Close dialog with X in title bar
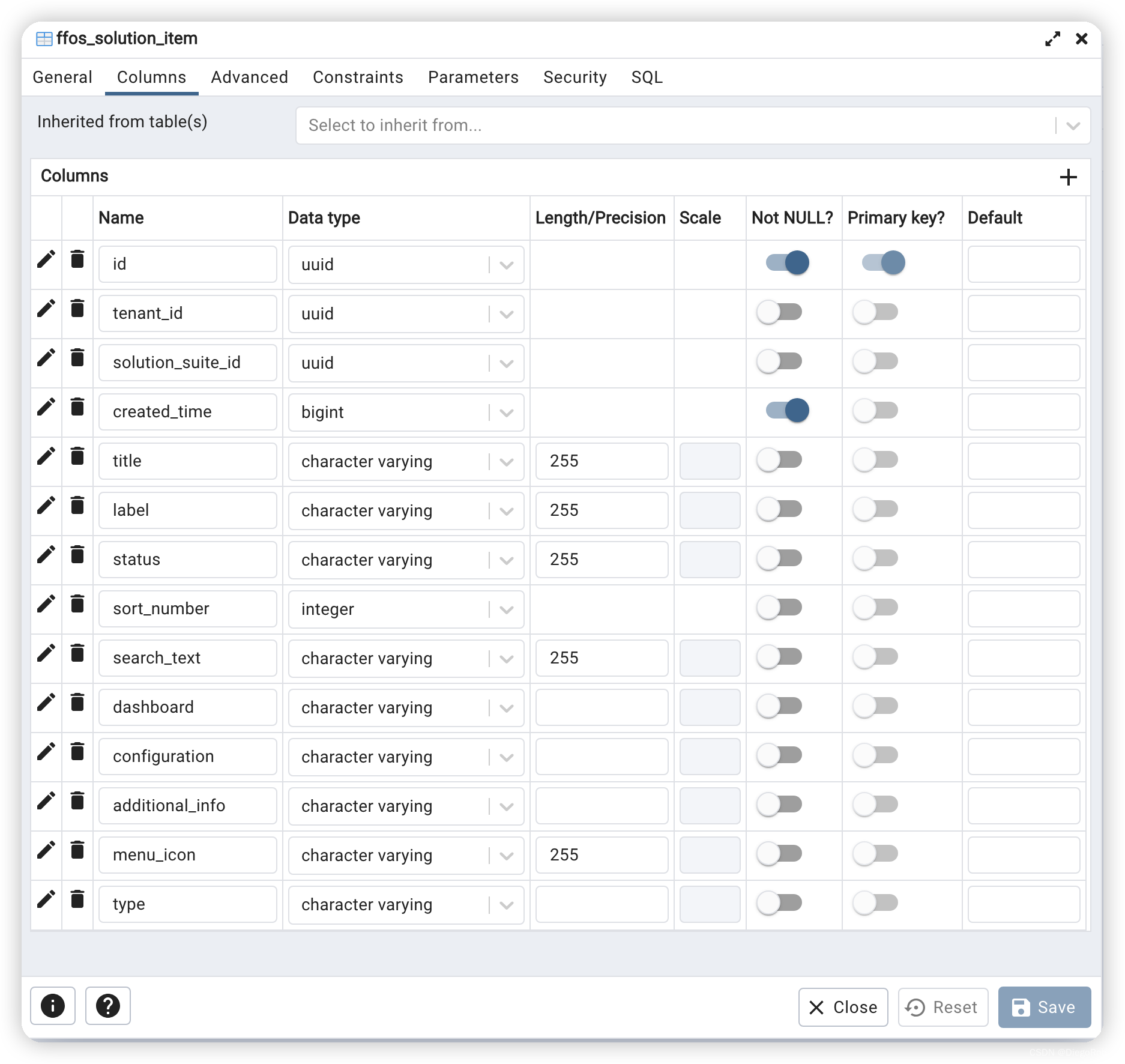1125x1064 pixels. click(1082, 39)
